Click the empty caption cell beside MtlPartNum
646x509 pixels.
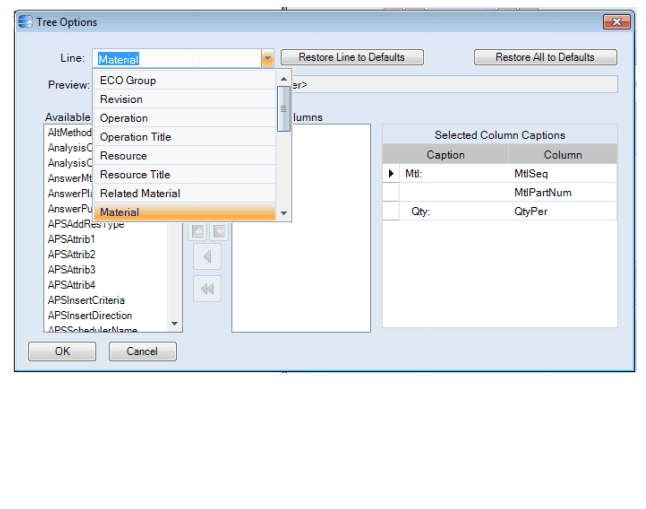(x=454, y=192)
